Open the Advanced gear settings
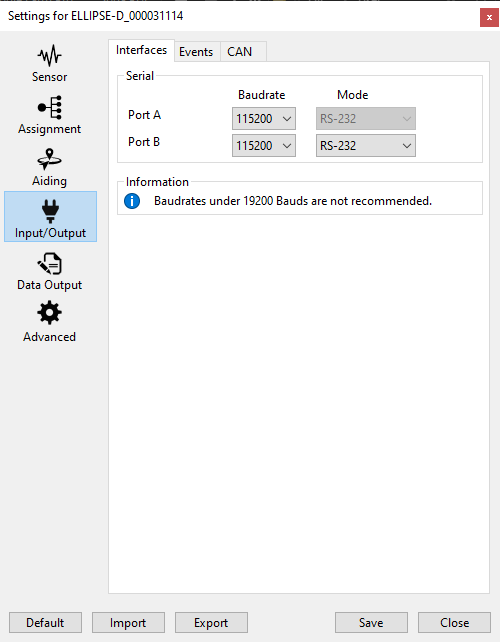This screenshot has width=500, height=642. point(50,323)
